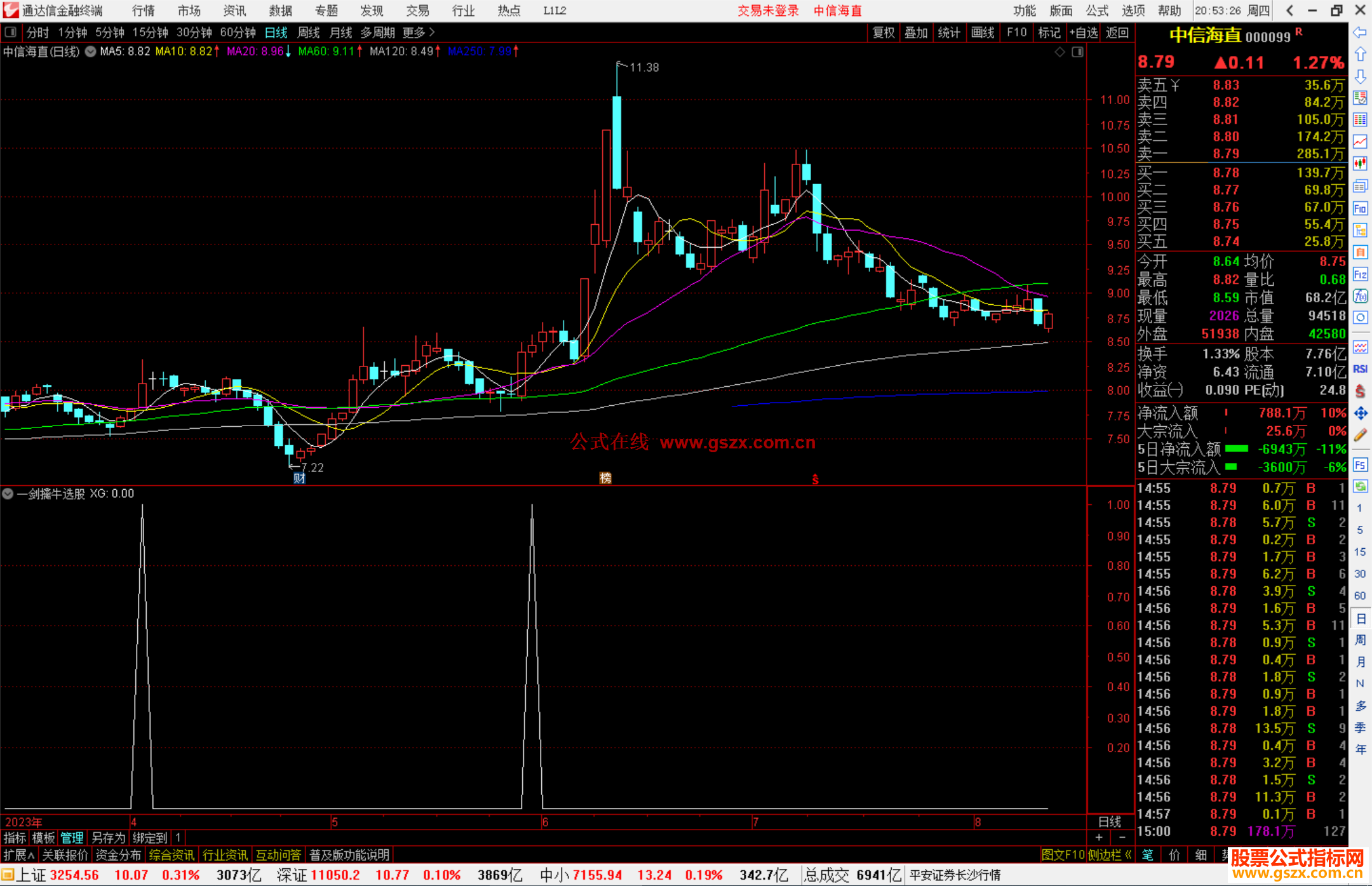Click the 笔 tab under the trade list
The width and height of the screenshot is (1372, 886).
[x=1147, y=855]
